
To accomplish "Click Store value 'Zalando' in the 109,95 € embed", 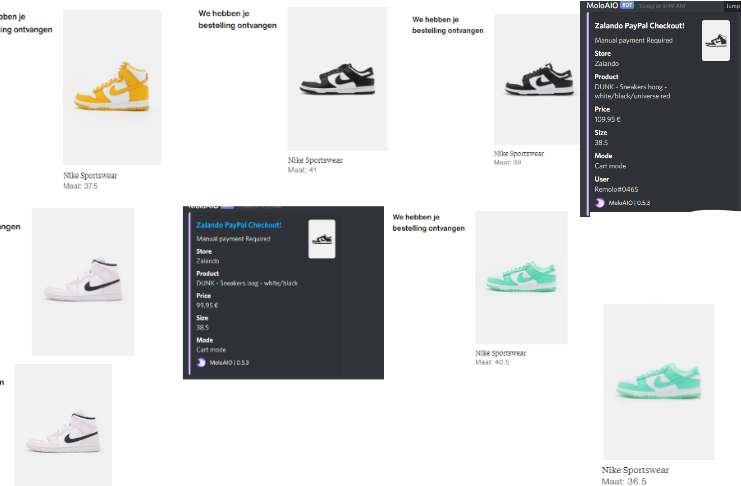I will [606, 64].
